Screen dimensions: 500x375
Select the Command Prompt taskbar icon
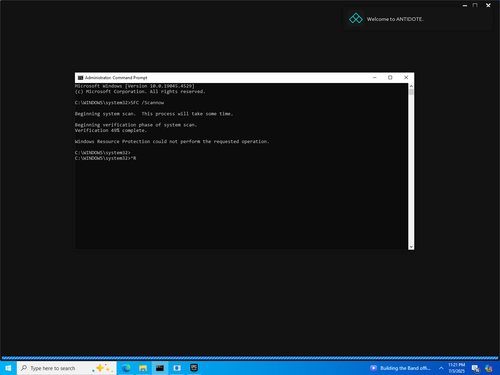point(160,368)
